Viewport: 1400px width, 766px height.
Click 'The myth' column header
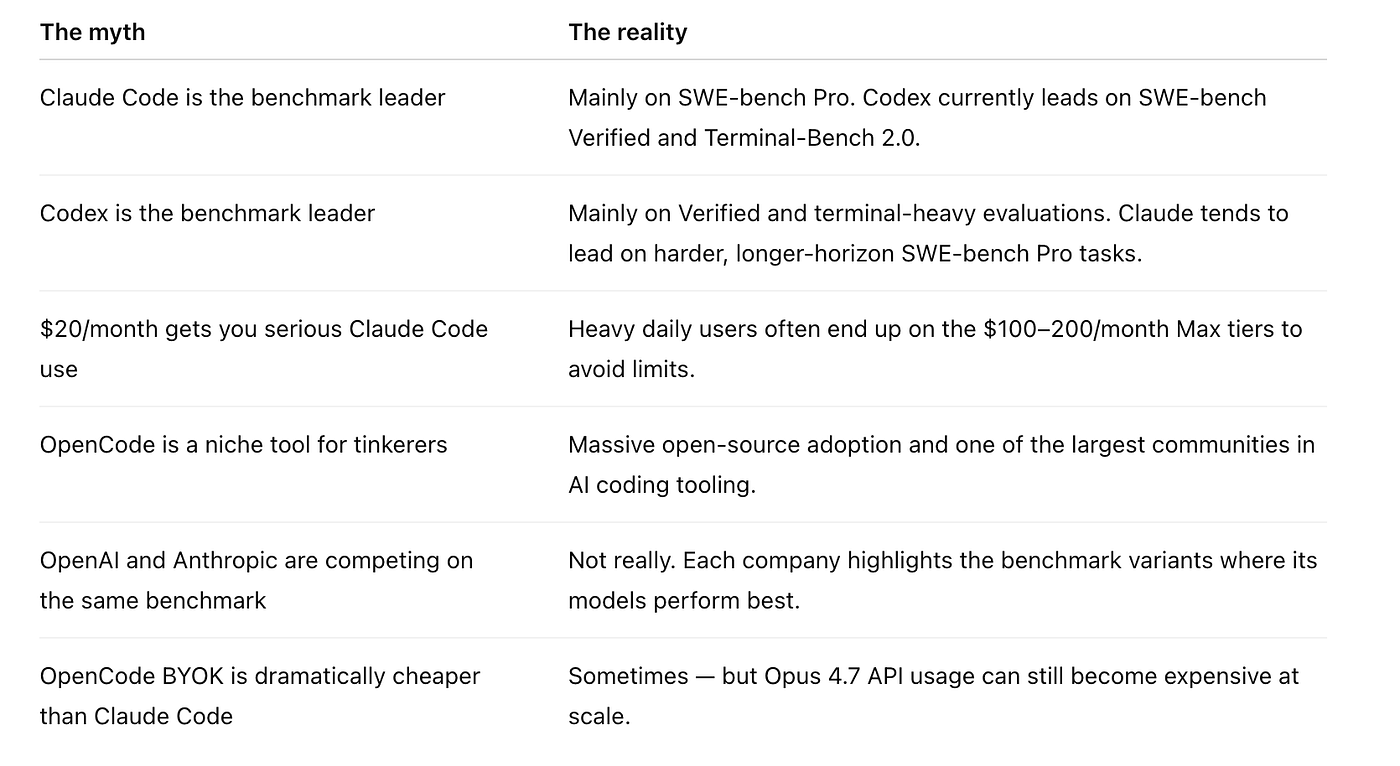coord(92,32)
